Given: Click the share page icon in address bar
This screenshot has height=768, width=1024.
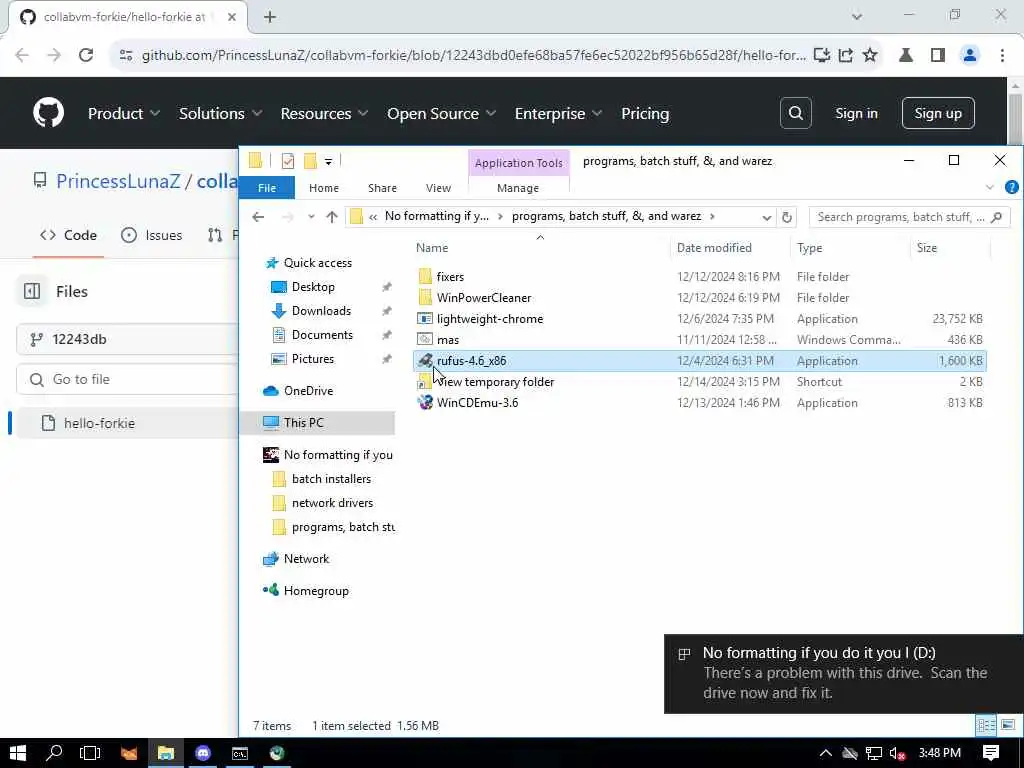Looking at the screenshot, I should [846, 55].
